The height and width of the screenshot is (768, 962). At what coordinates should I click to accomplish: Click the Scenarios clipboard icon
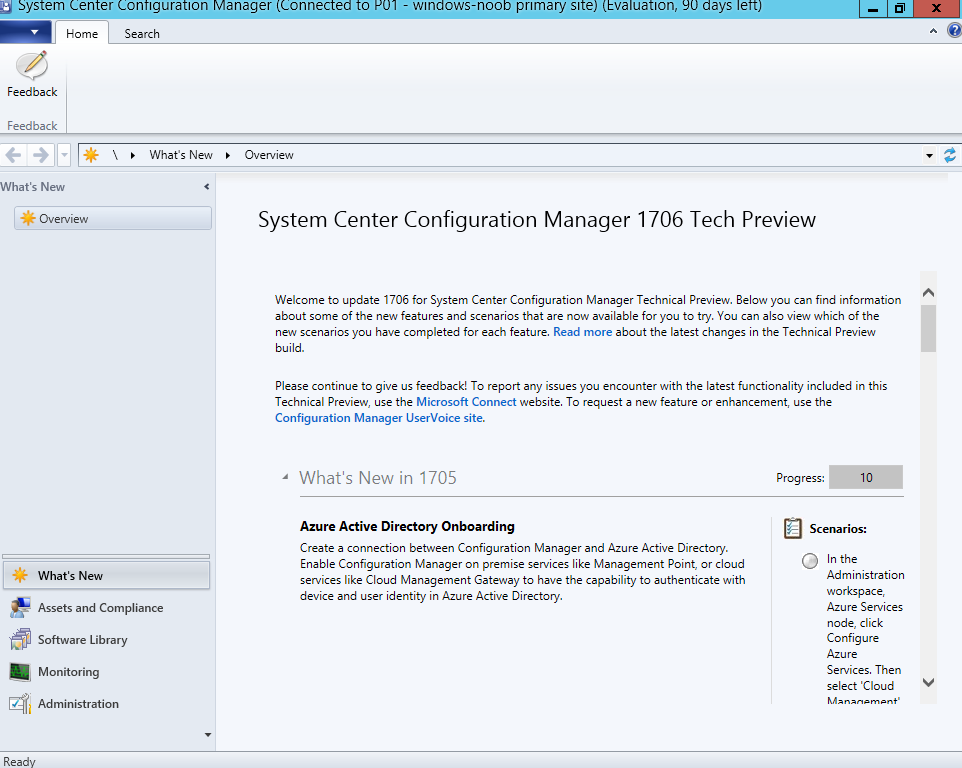click(x=793, y=528)
